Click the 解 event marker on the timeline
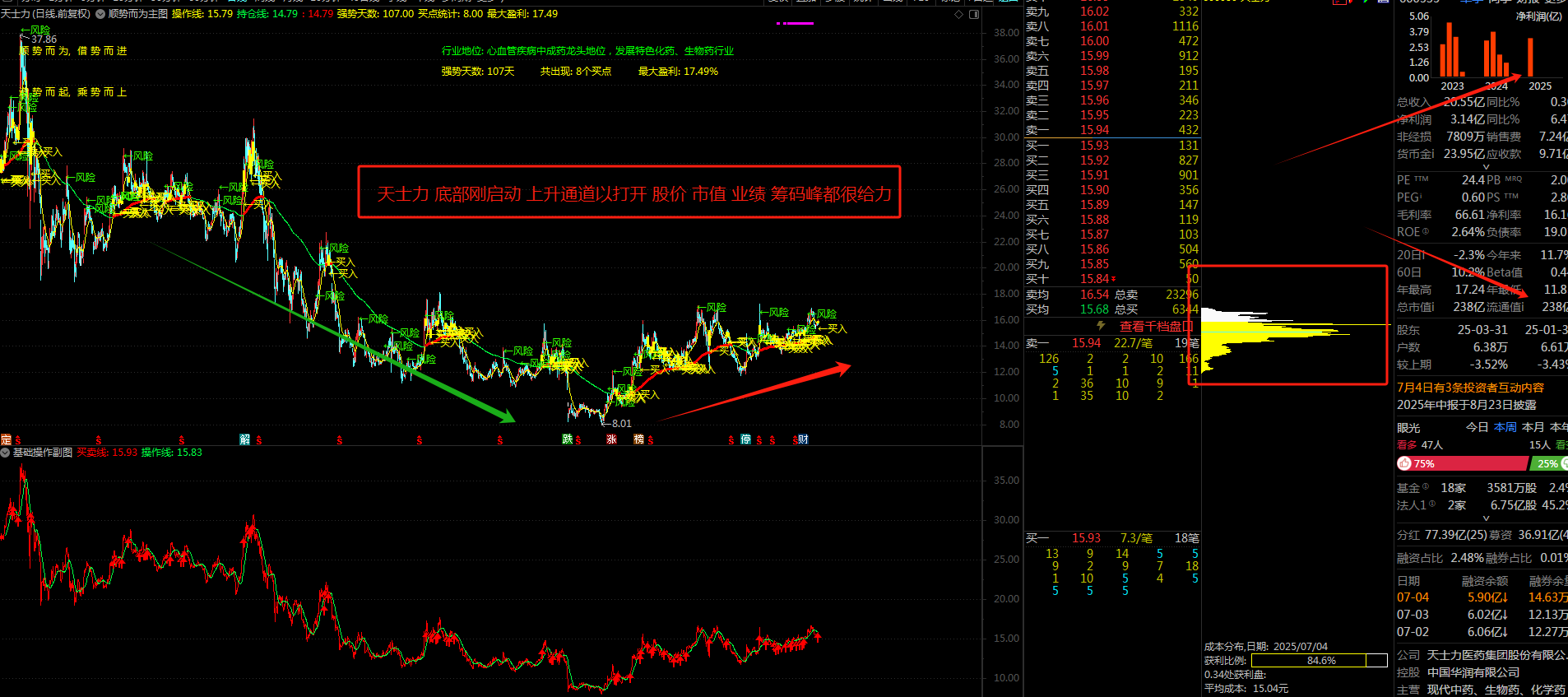 (x=244, y=439)
